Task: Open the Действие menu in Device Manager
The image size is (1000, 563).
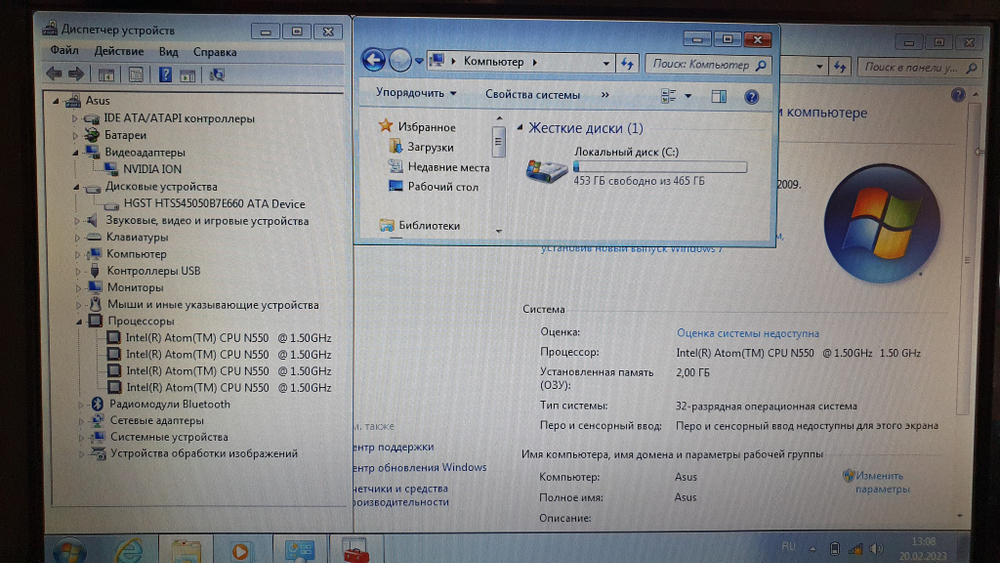Action: pyautogui.click(x=118, y=51)
